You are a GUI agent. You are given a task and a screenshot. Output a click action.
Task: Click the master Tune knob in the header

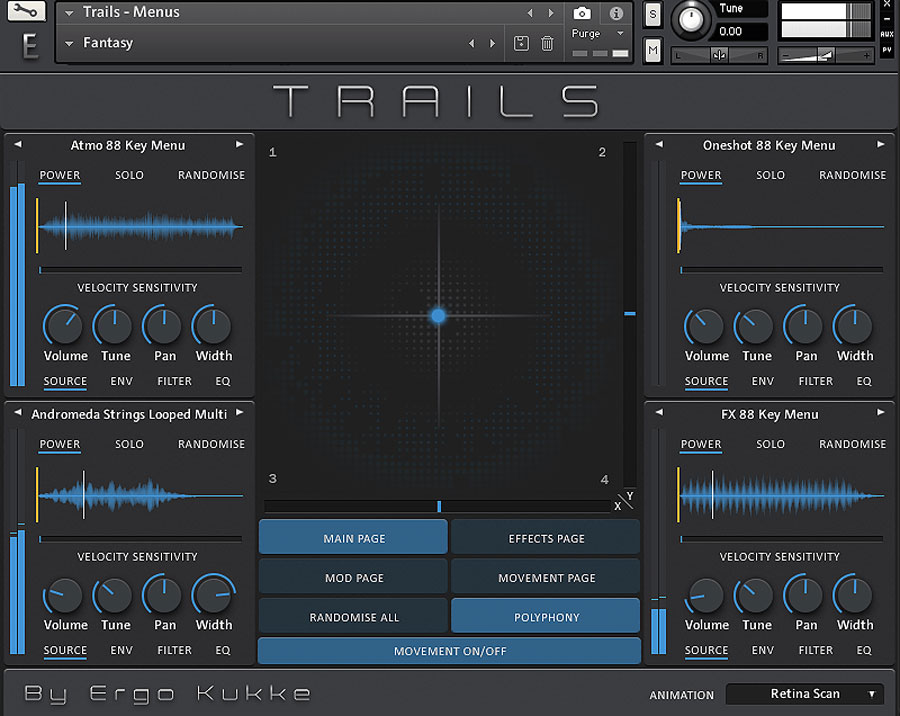click(690, 20)
